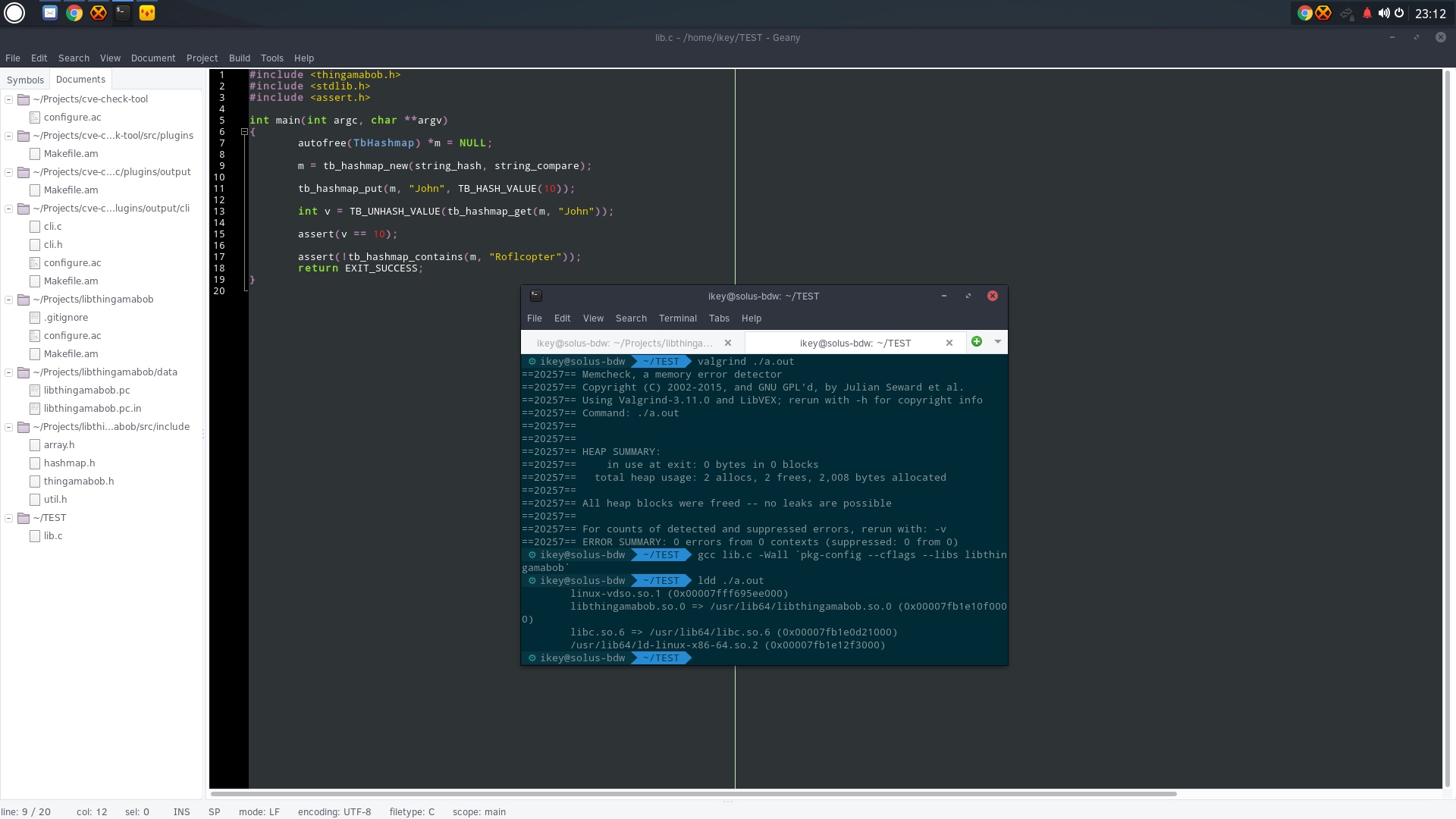Collapse the lugins/output/cli folder node
The width and height of the screenshot is (1456, 819).
click(8, 209)
